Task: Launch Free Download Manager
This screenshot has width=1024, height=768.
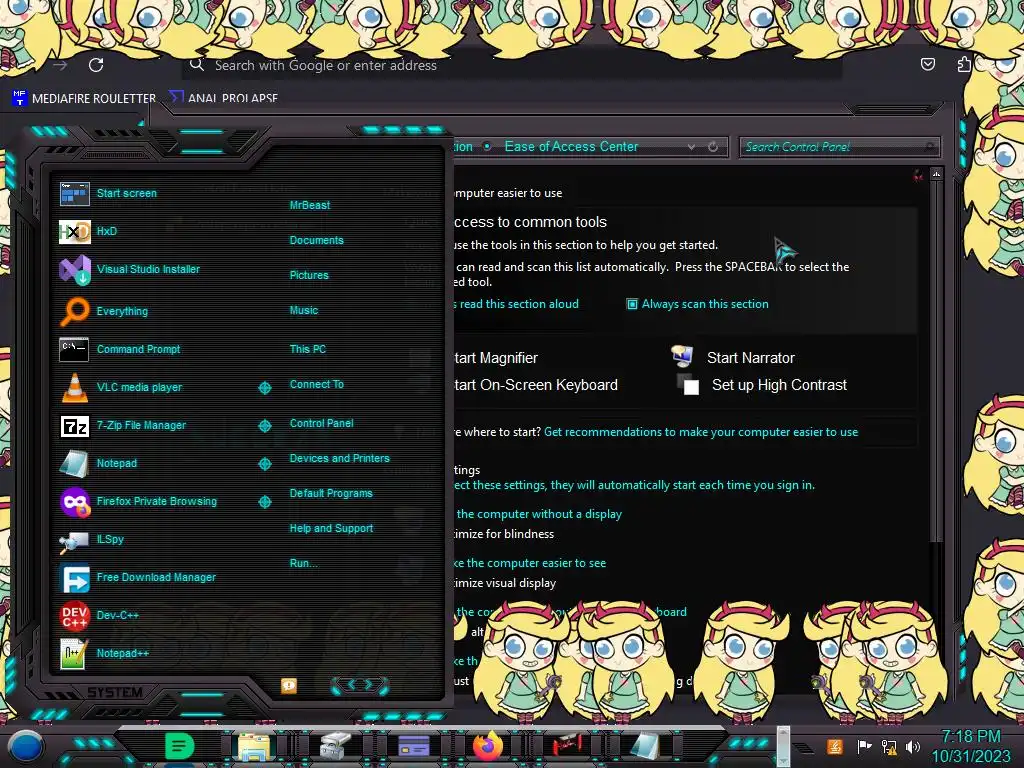Action: pos(137,577)
